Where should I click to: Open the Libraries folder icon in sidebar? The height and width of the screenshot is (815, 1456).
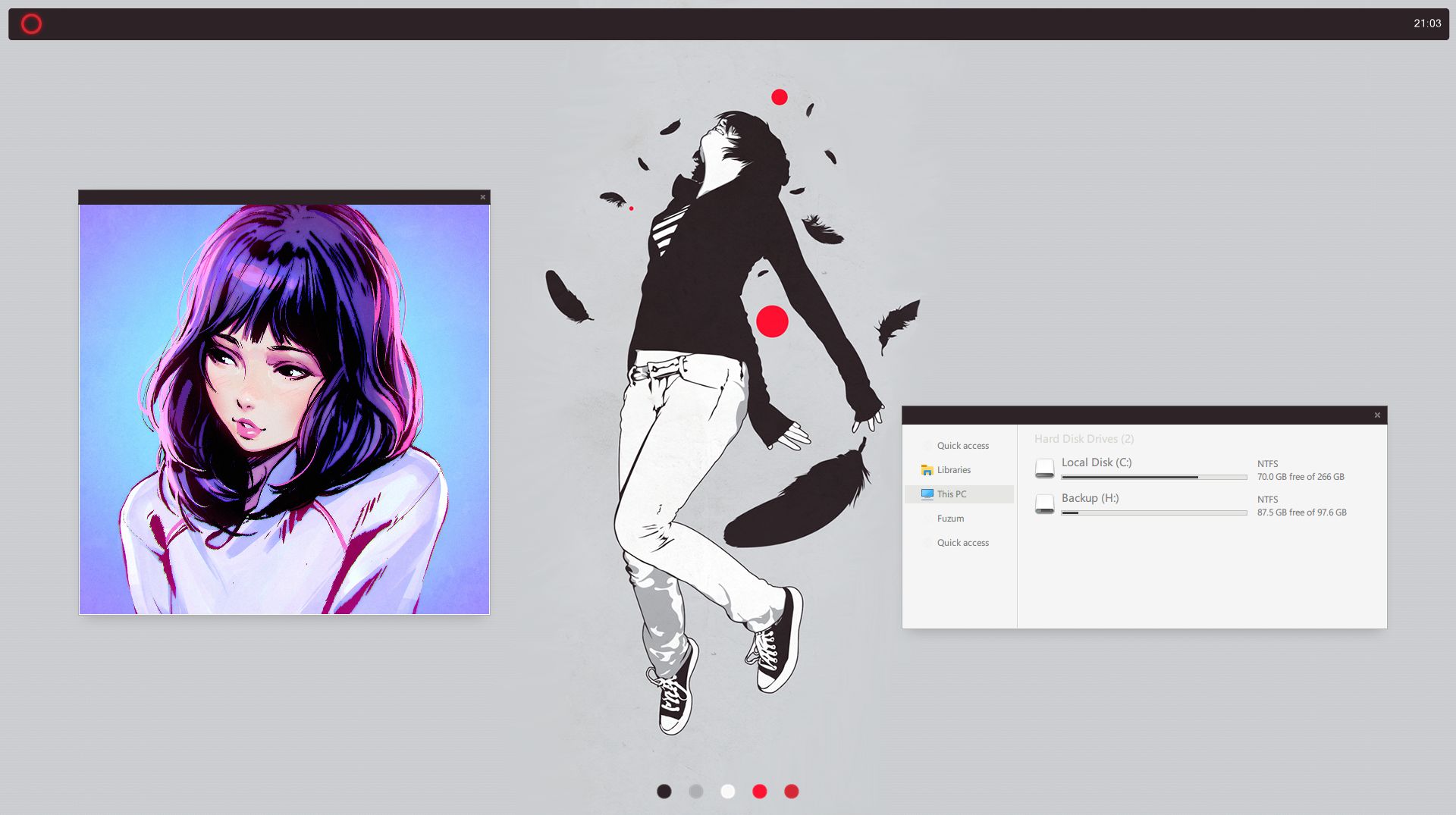tap(927, 470)
